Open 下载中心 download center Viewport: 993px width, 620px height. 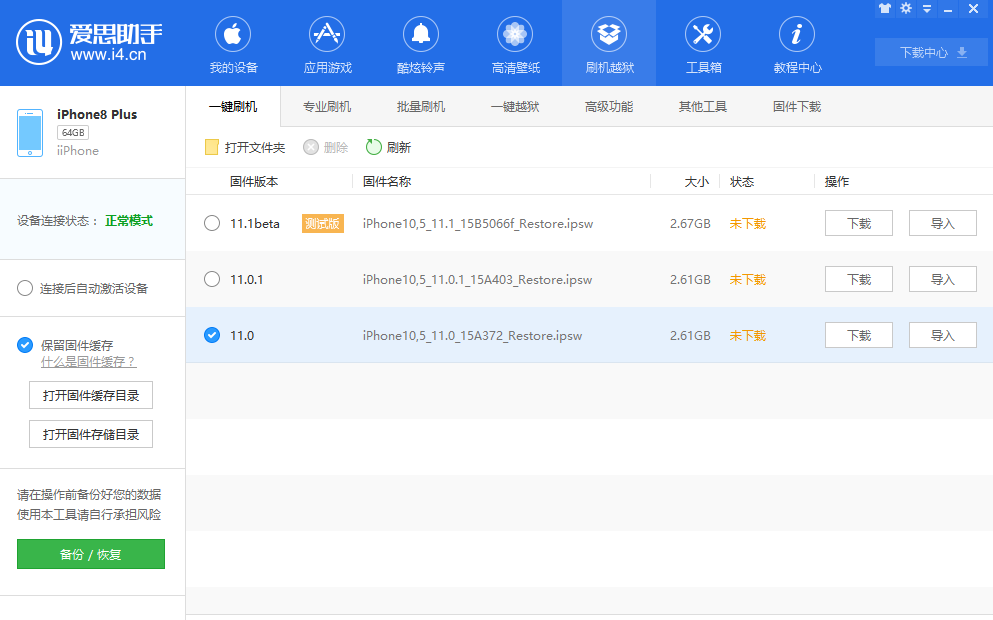[x=931, y=53]
